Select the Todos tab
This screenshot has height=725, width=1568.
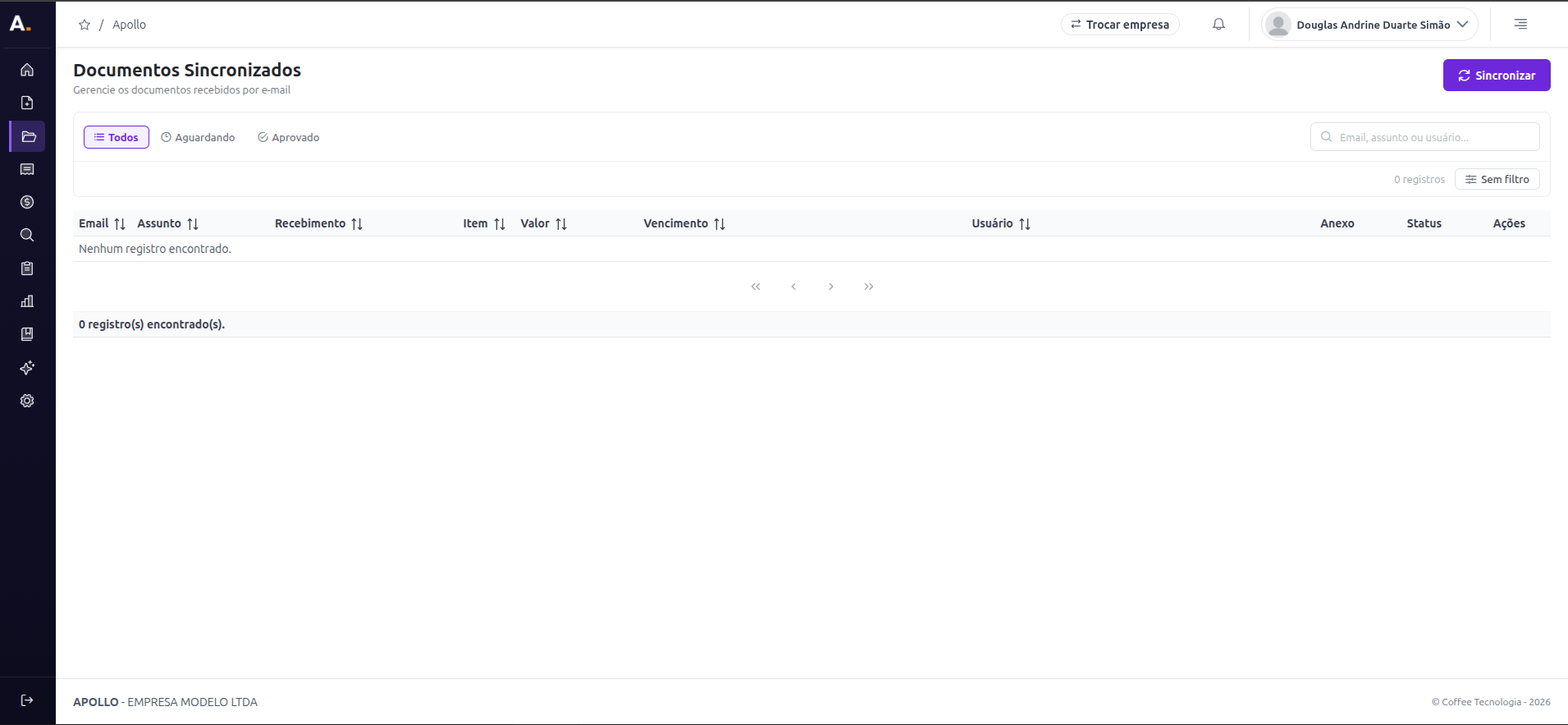(117, 137)
